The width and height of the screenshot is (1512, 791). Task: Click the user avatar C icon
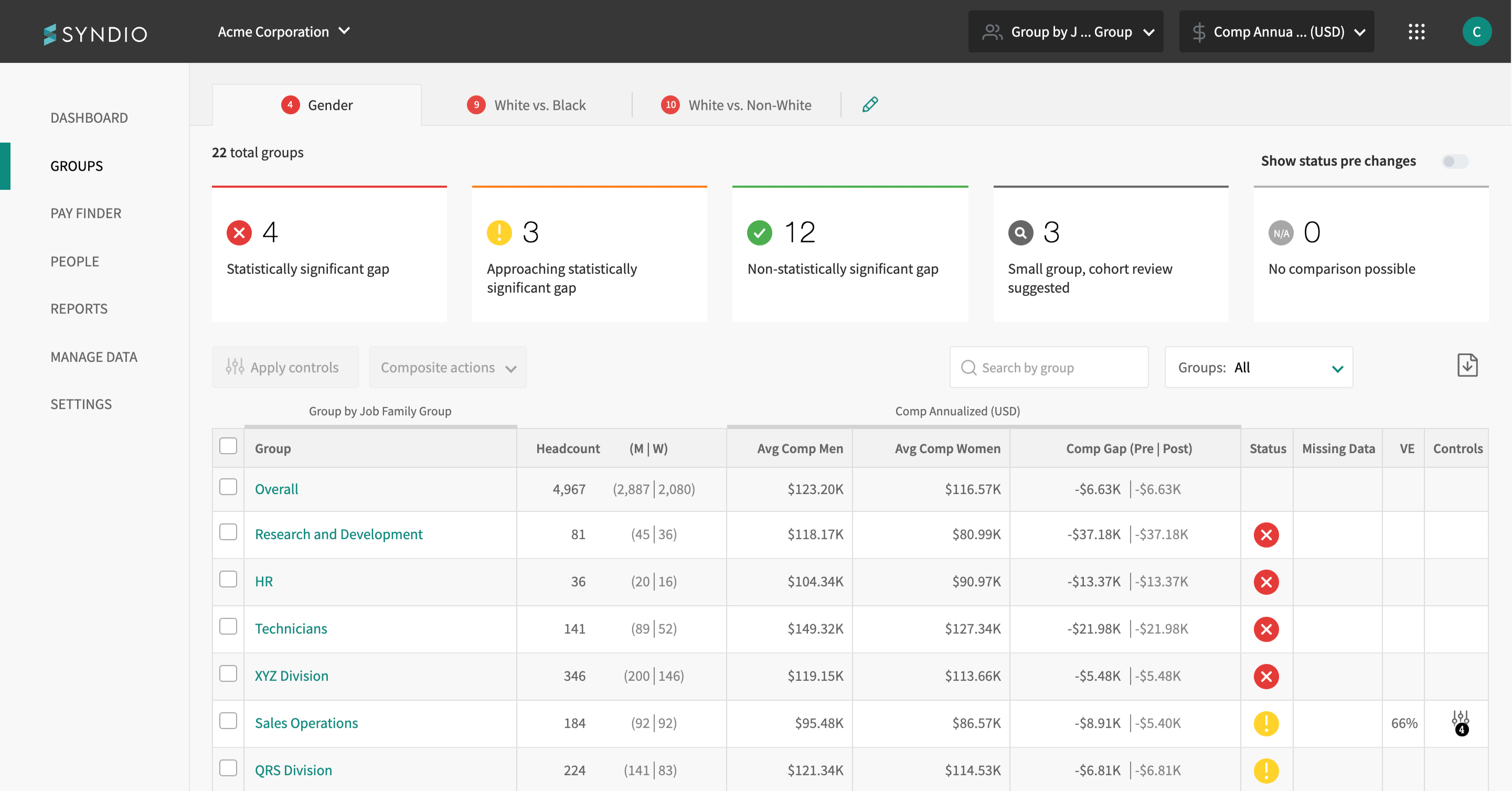tap(1476, 31)
